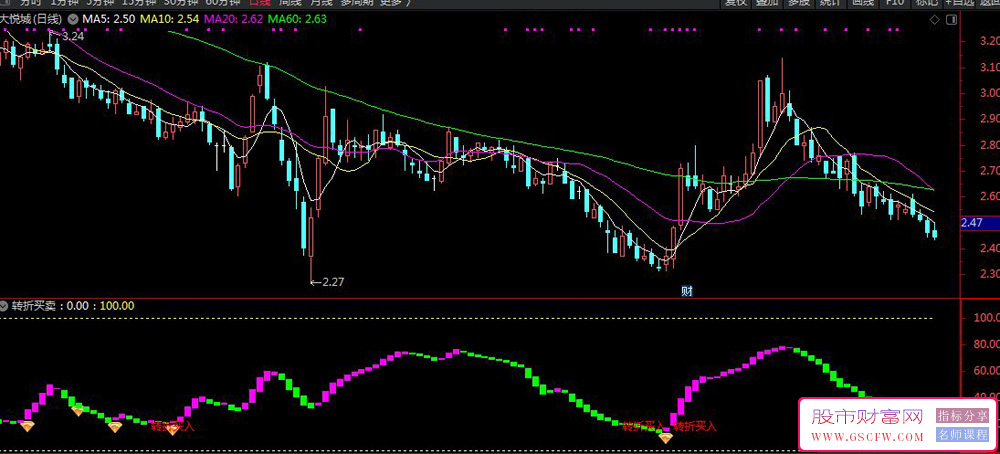1000x454 pixels.
Task: Click the 2.27 low price label
Action: coord(334,281)
